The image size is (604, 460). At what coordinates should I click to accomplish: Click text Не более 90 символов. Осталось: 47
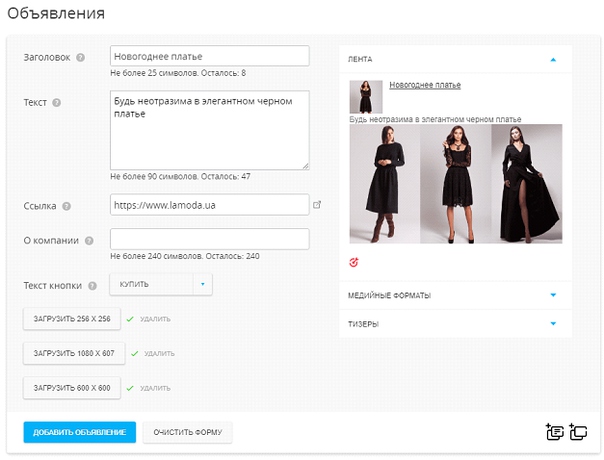pos(180,176)
